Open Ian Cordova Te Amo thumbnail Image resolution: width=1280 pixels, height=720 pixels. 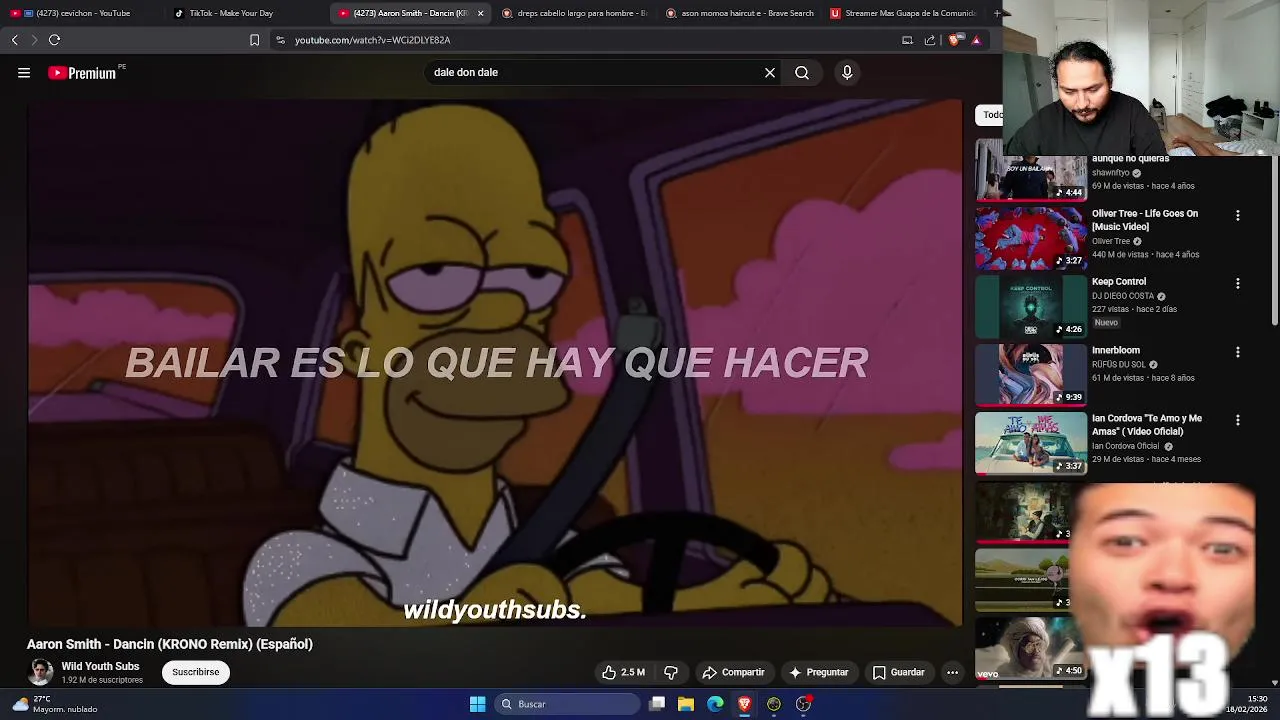1031,443
